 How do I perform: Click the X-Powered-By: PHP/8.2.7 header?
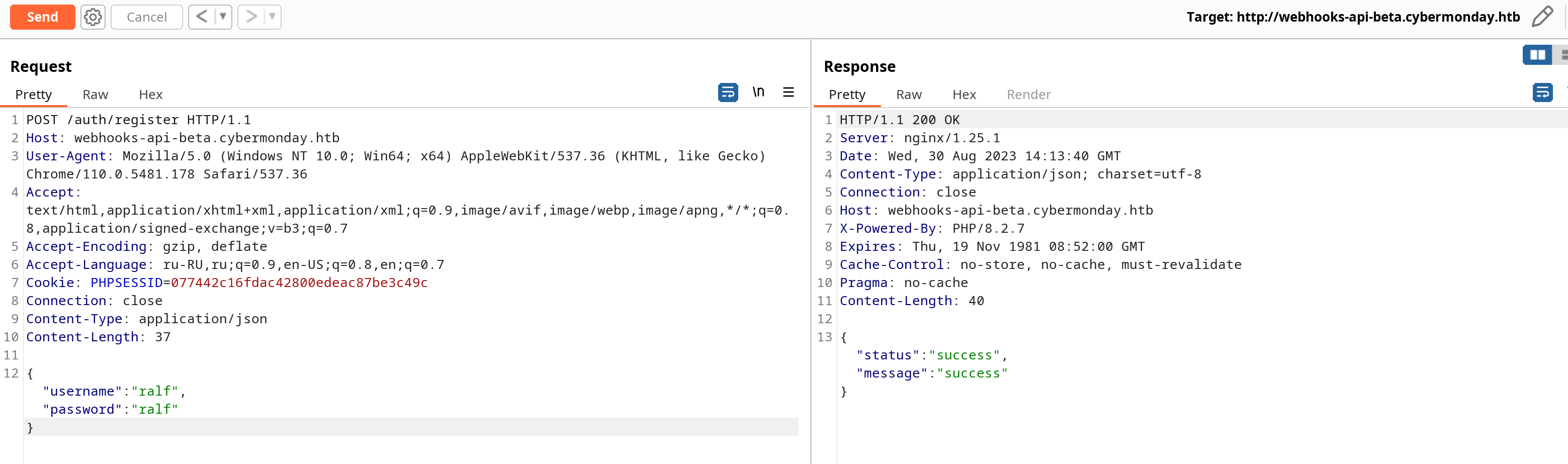click(x=932, y=229)
